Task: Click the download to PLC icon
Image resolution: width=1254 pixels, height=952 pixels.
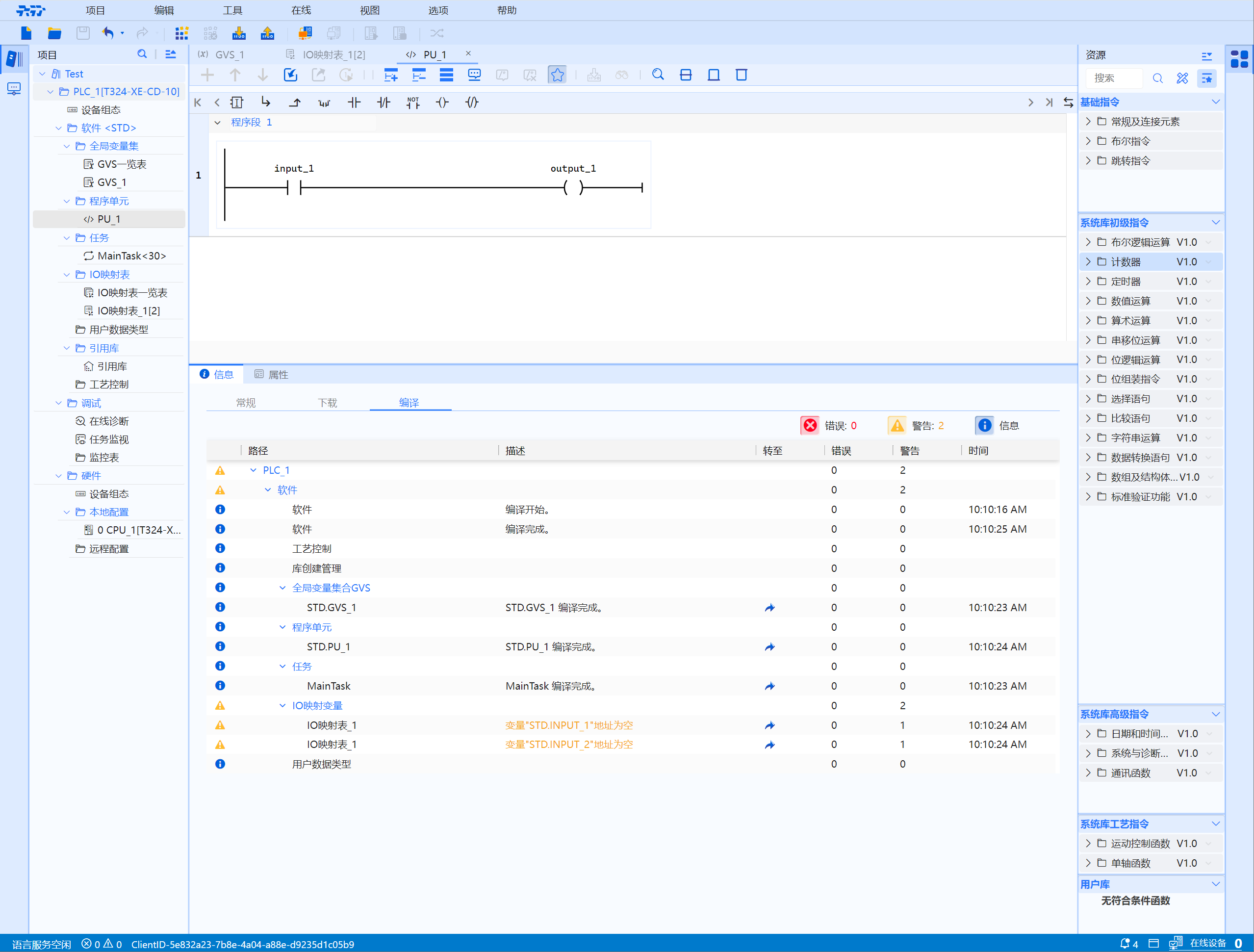Action: 239,33
